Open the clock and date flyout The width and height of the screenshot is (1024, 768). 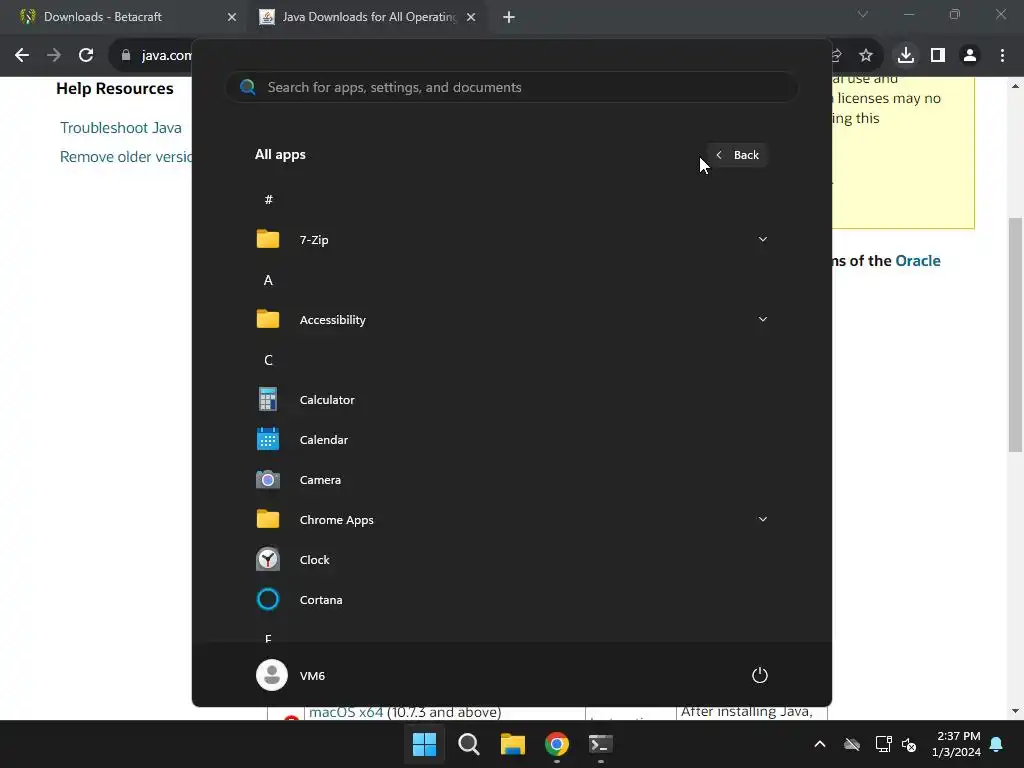click(x=956, y=744)
